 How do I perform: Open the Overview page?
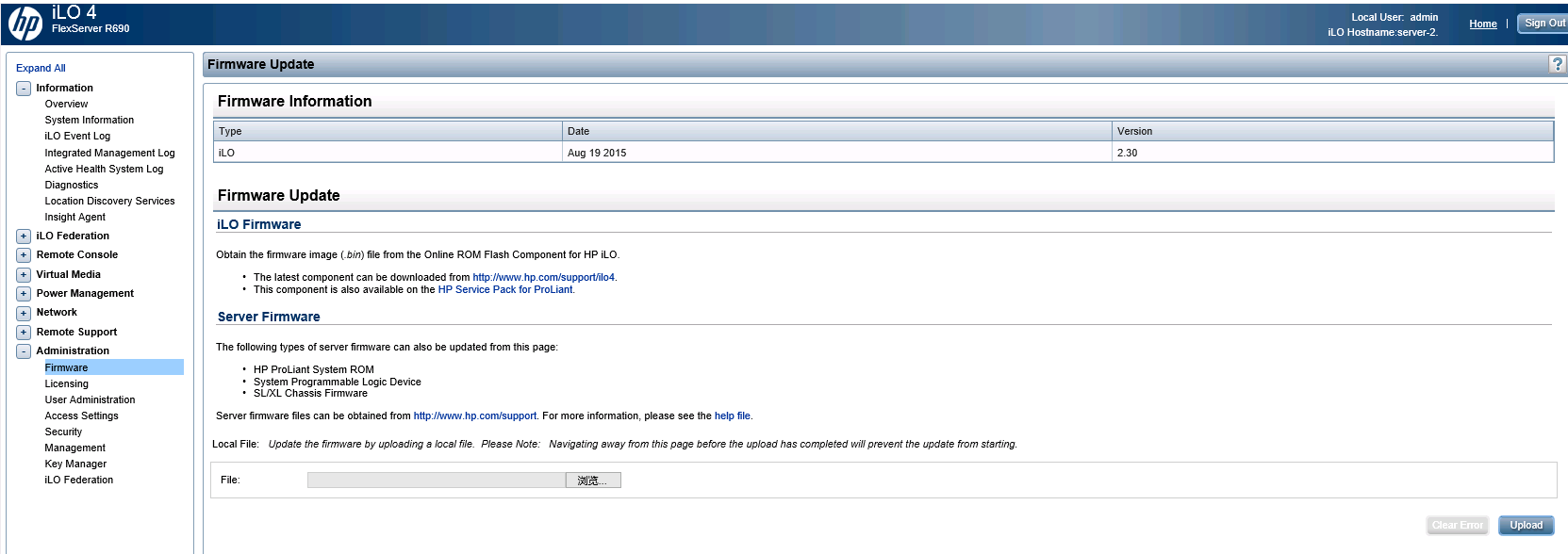[66, 104]
